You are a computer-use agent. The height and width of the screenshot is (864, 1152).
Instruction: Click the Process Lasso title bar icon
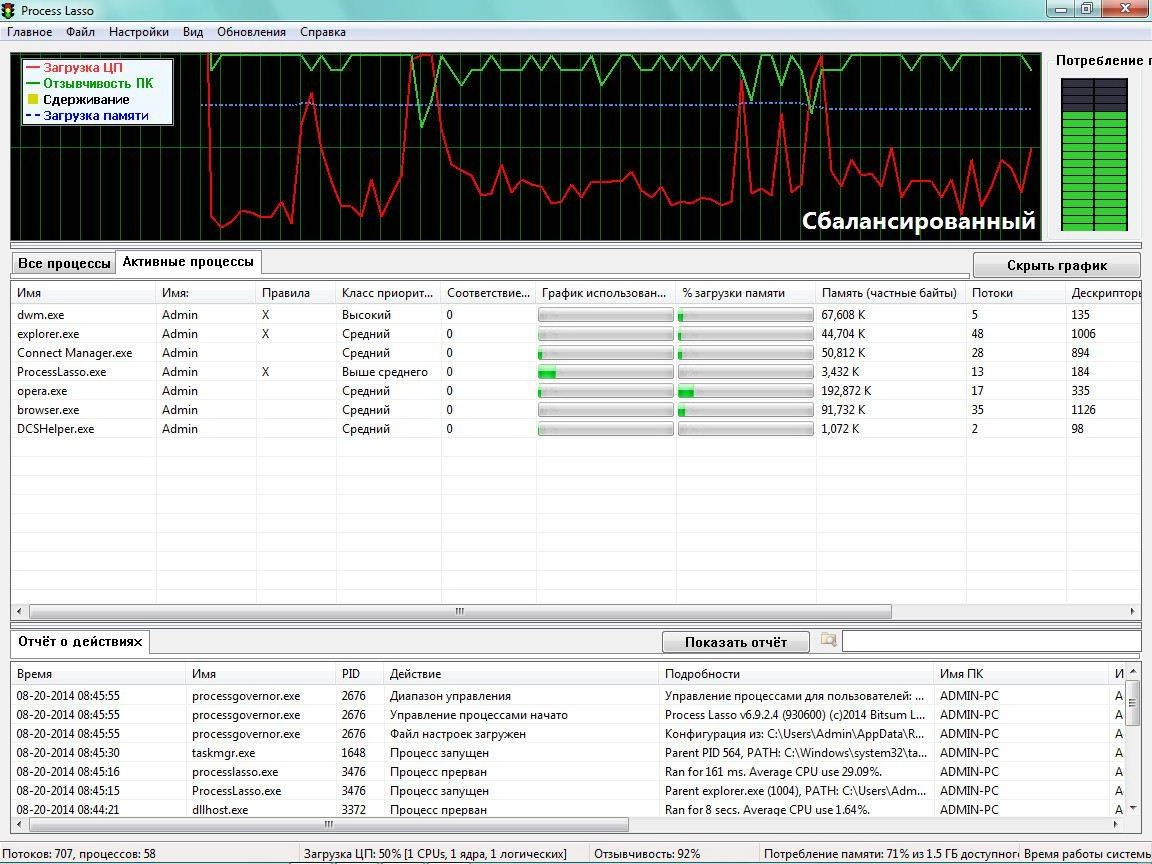pyautogui.click(x=8, y=10)
